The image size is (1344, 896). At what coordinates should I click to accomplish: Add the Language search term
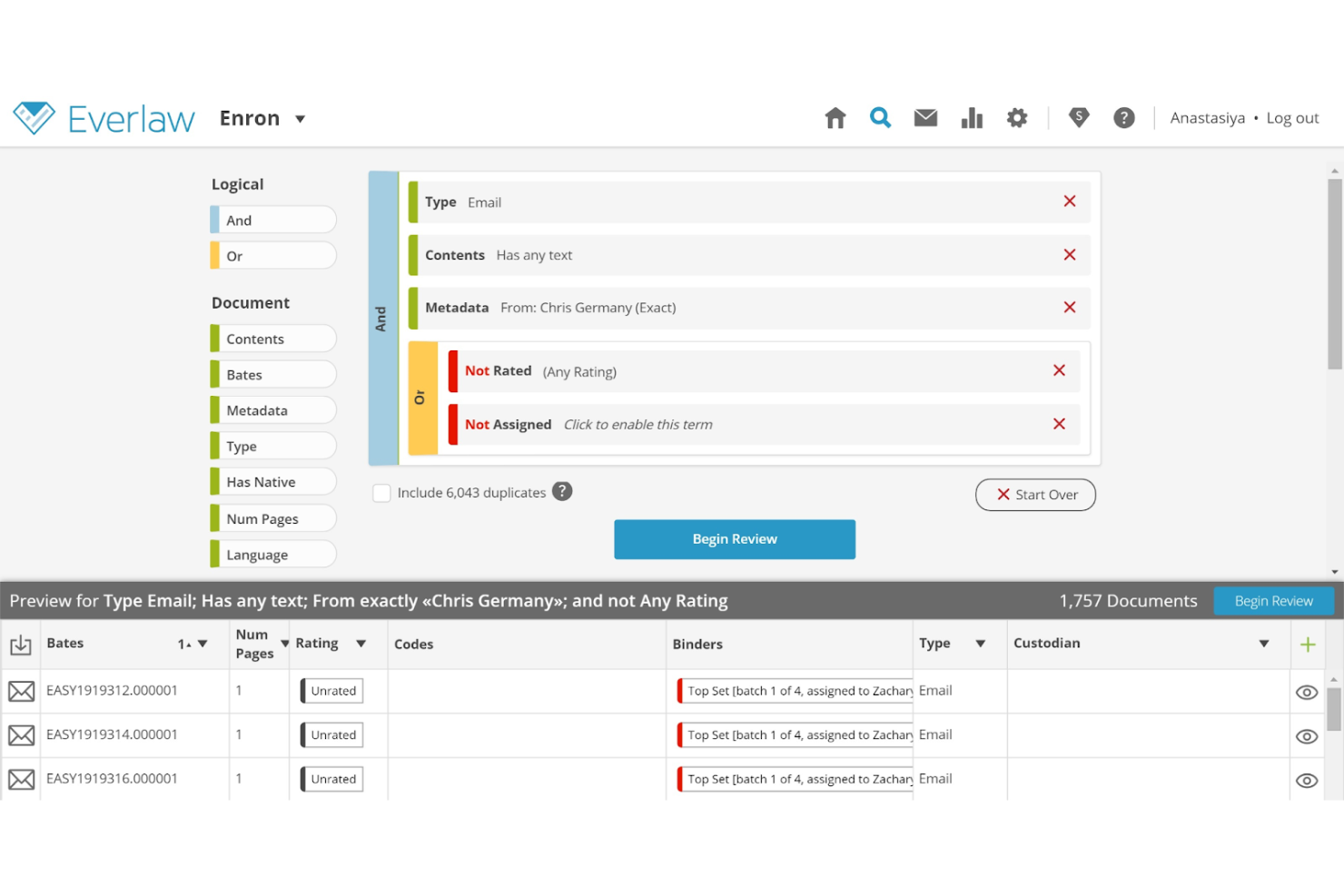273,554
